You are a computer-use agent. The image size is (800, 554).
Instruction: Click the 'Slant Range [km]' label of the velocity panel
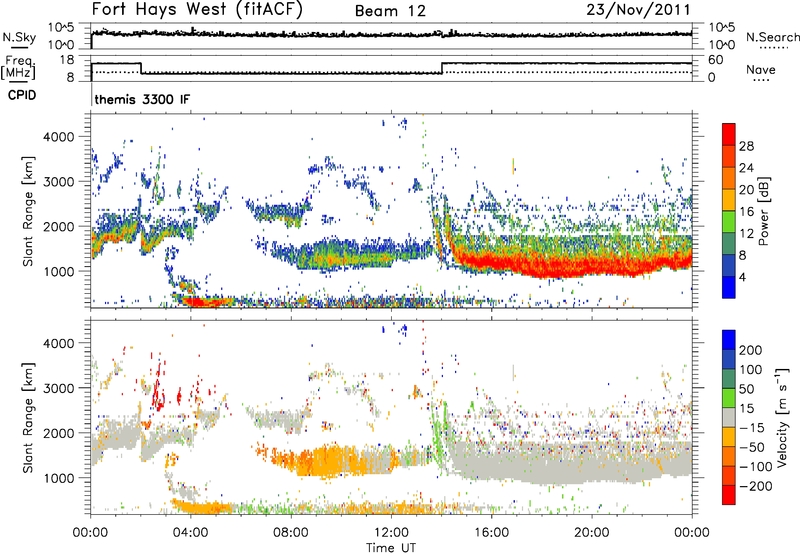[28, 418]
